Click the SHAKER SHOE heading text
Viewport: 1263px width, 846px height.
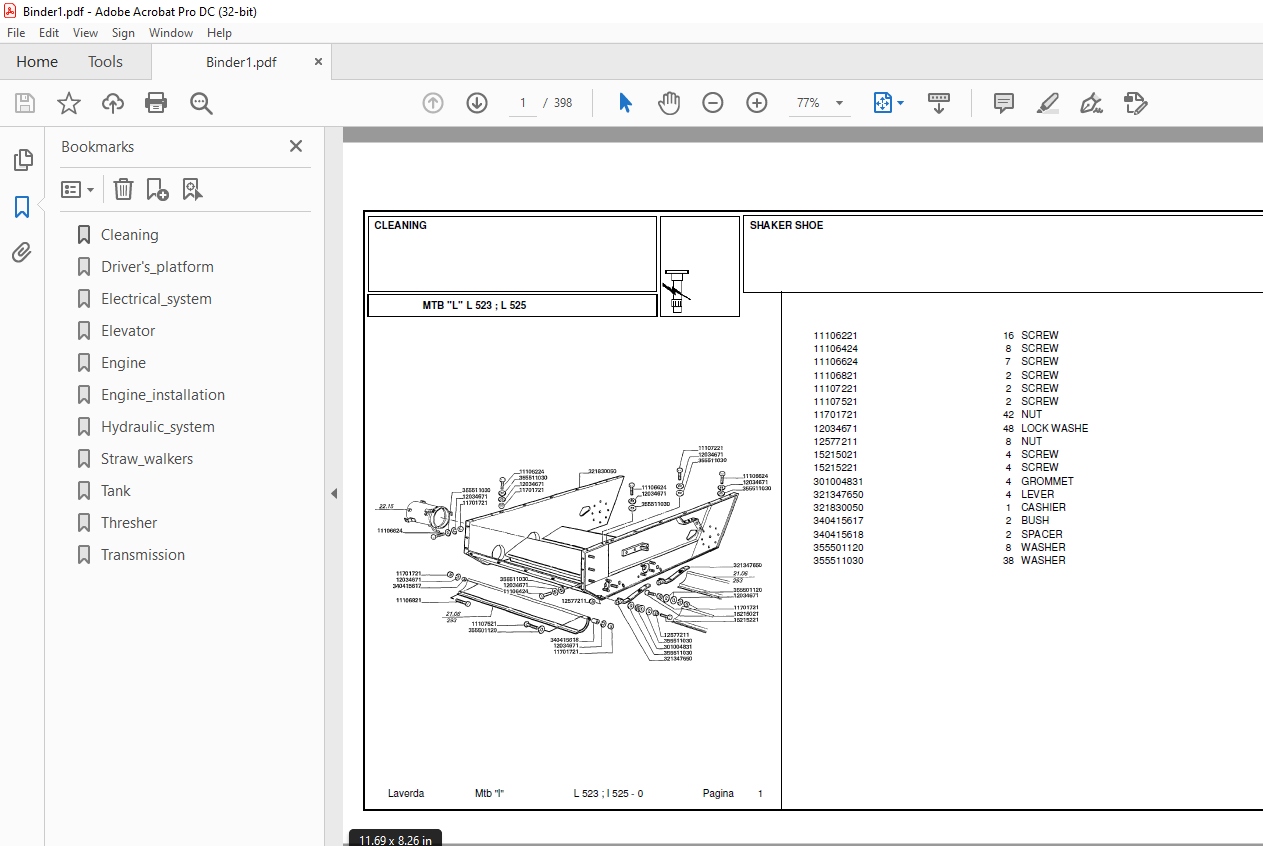point(786,225)
